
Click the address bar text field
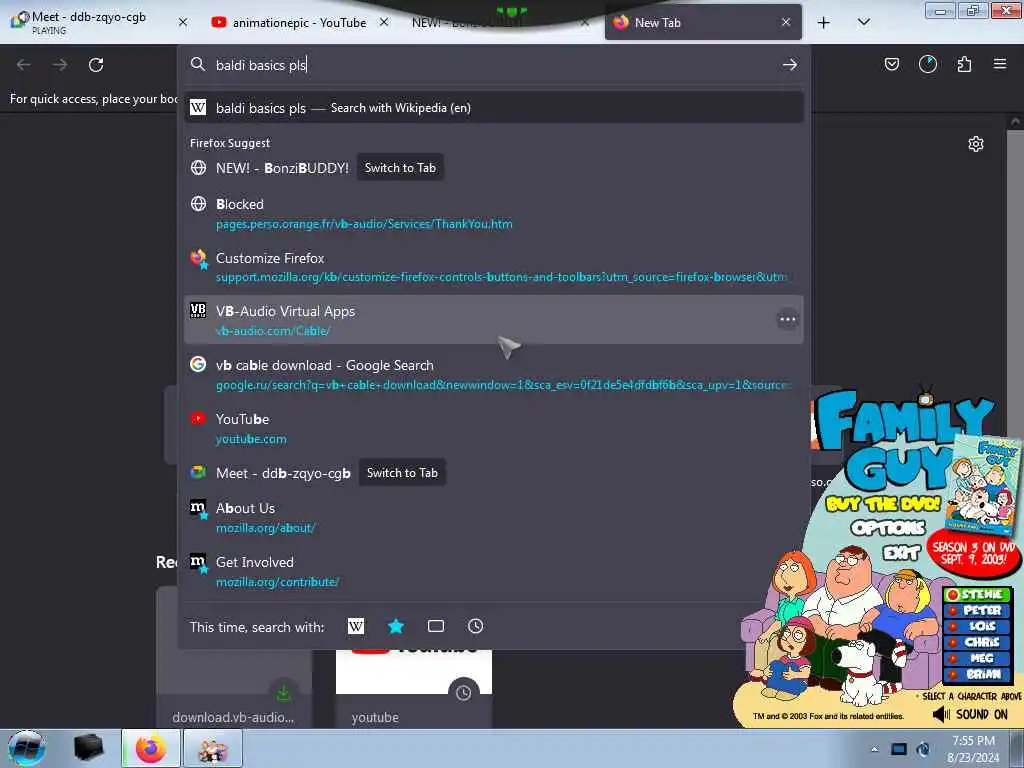click(x=490, y=65)
